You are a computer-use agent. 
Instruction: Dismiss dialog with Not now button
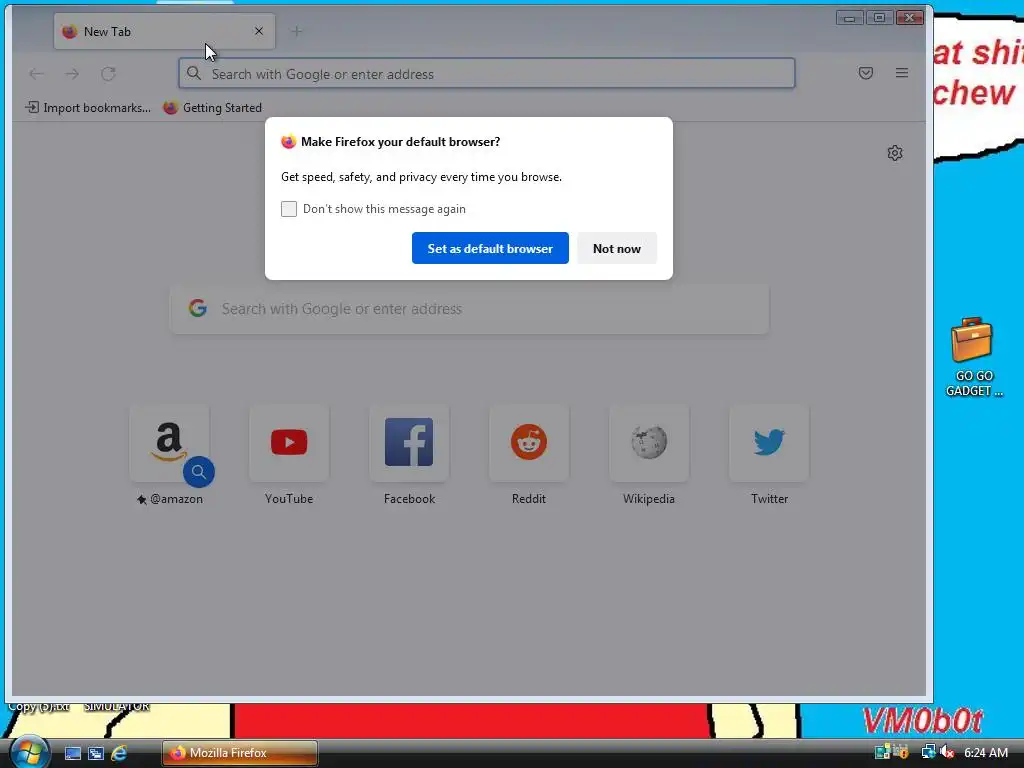(x=616, y=248)
